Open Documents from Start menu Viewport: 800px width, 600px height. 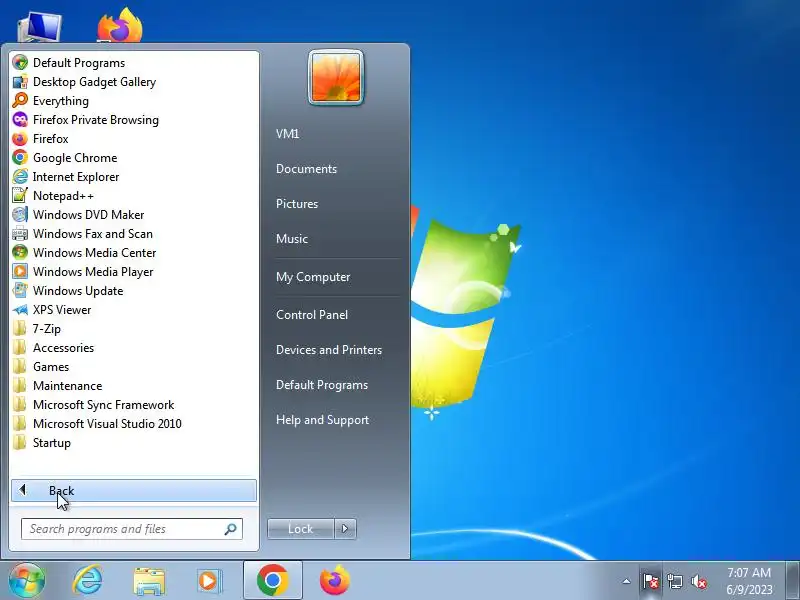(x=306, y=169)
